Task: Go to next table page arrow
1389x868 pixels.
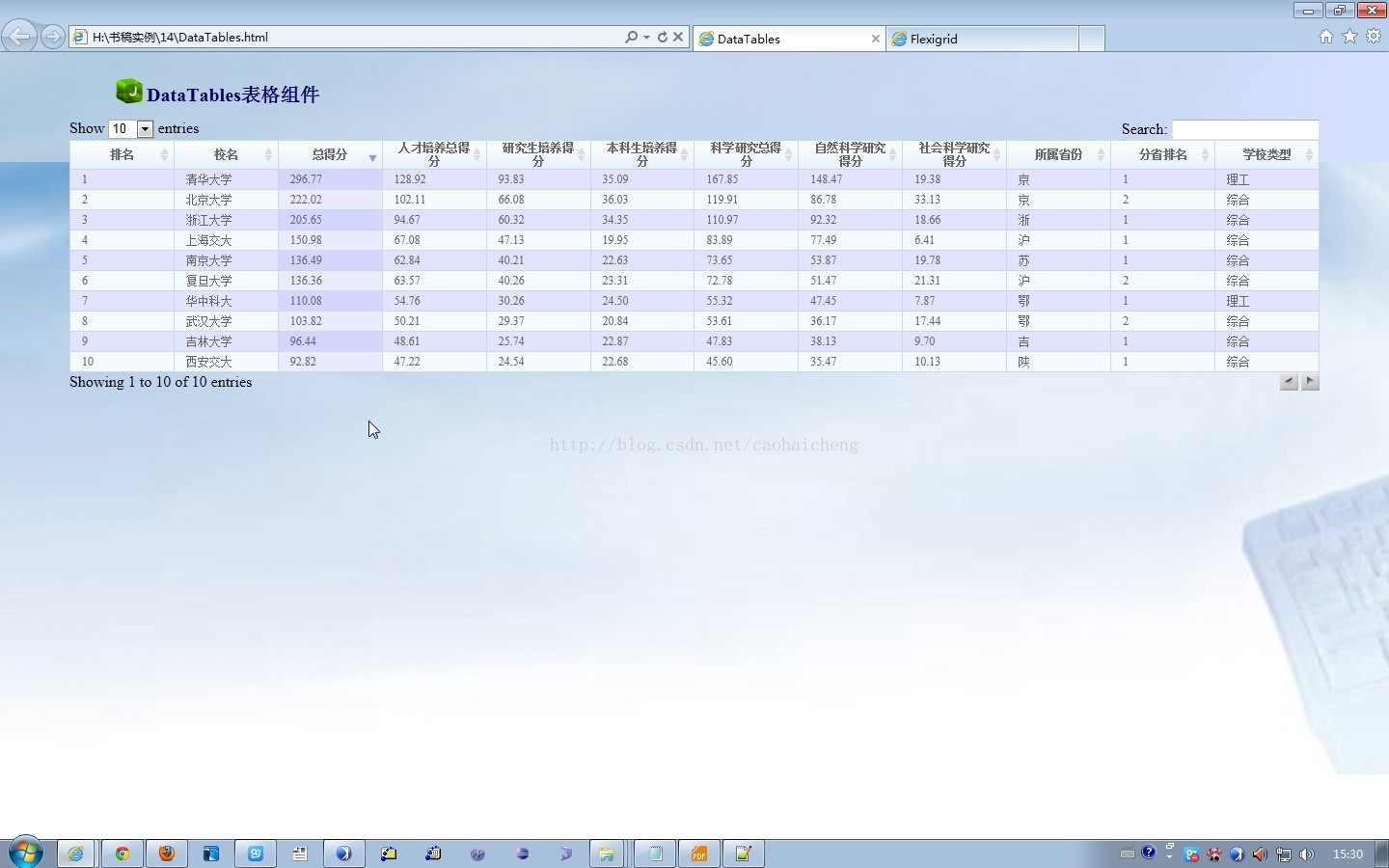Action: pyautogui.click(x=1310, y=382)
